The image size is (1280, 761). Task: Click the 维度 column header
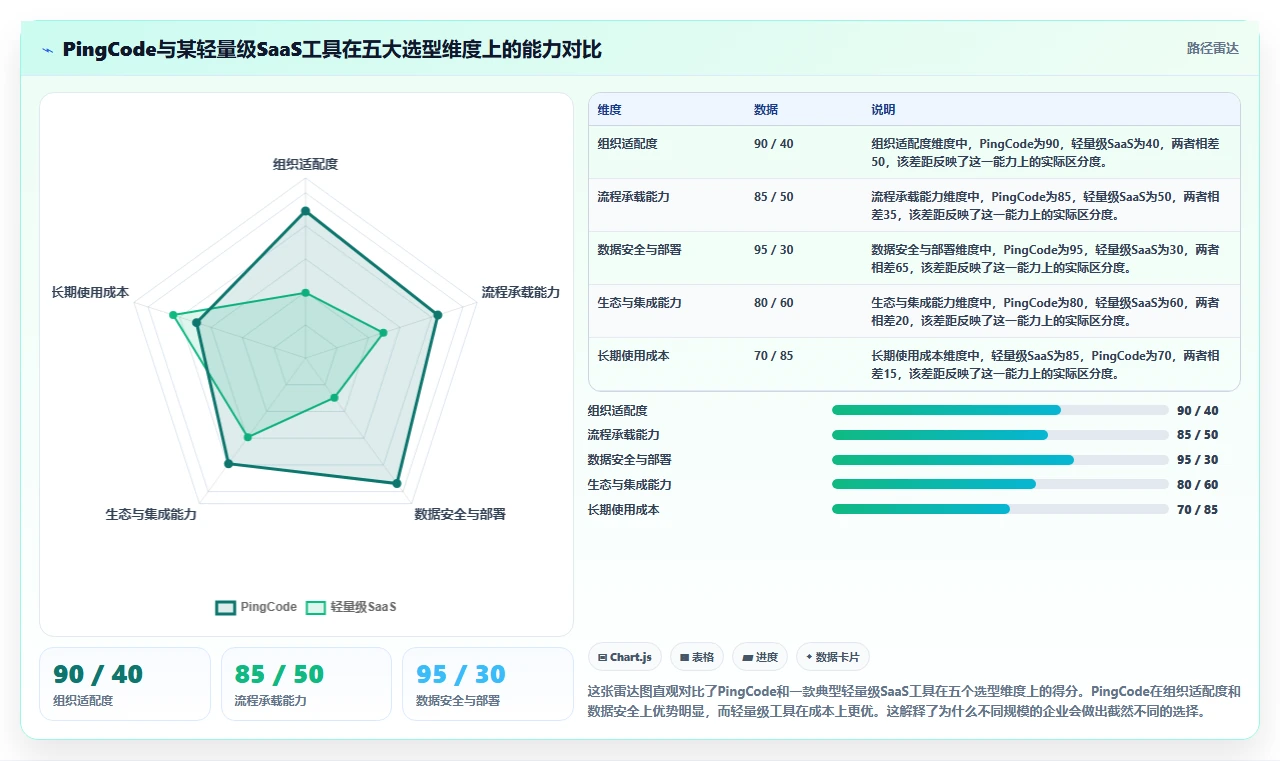[x=610, y=110]
